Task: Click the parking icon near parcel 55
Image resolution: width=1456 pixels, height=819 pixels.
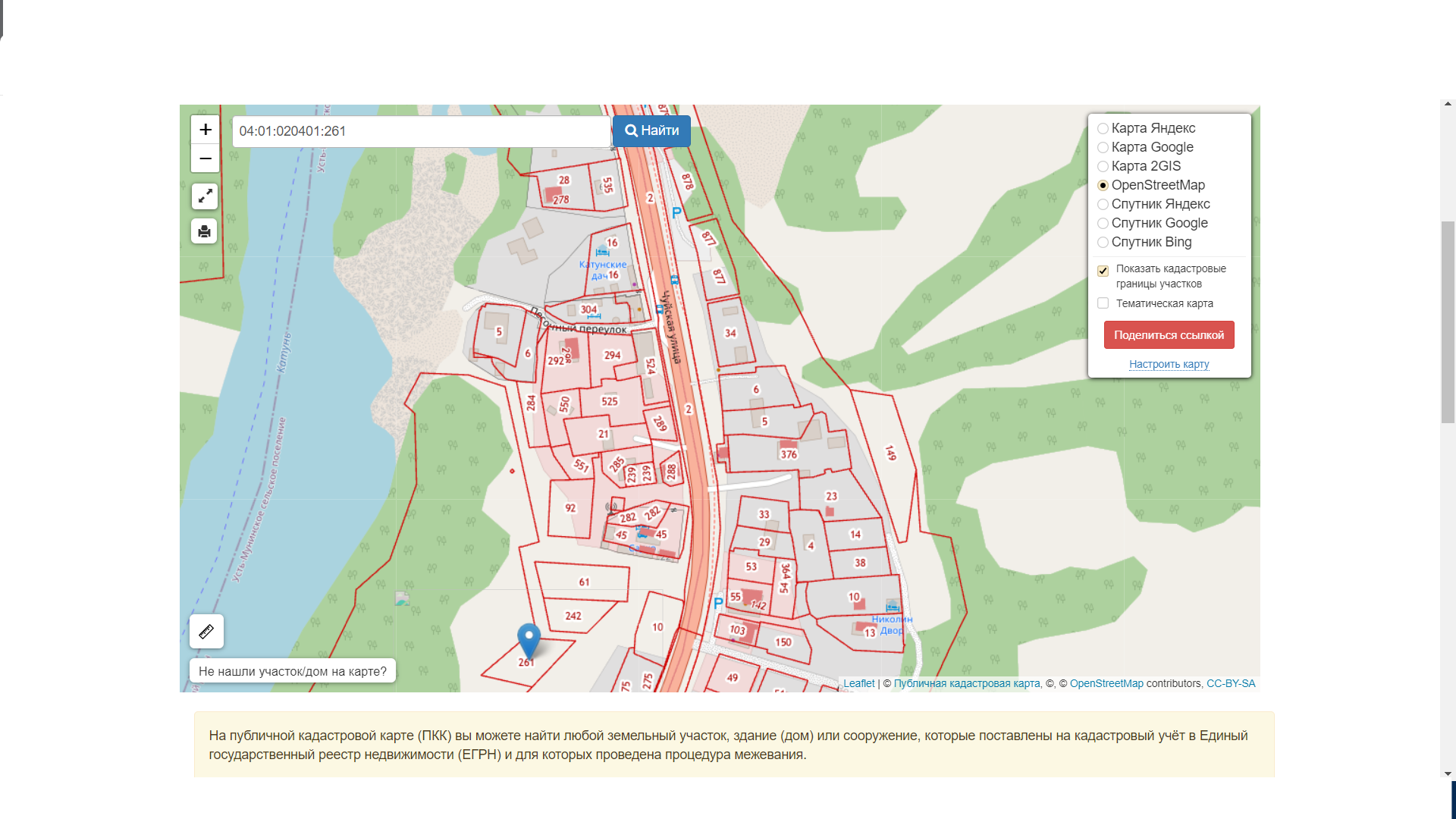Action: 718,604
